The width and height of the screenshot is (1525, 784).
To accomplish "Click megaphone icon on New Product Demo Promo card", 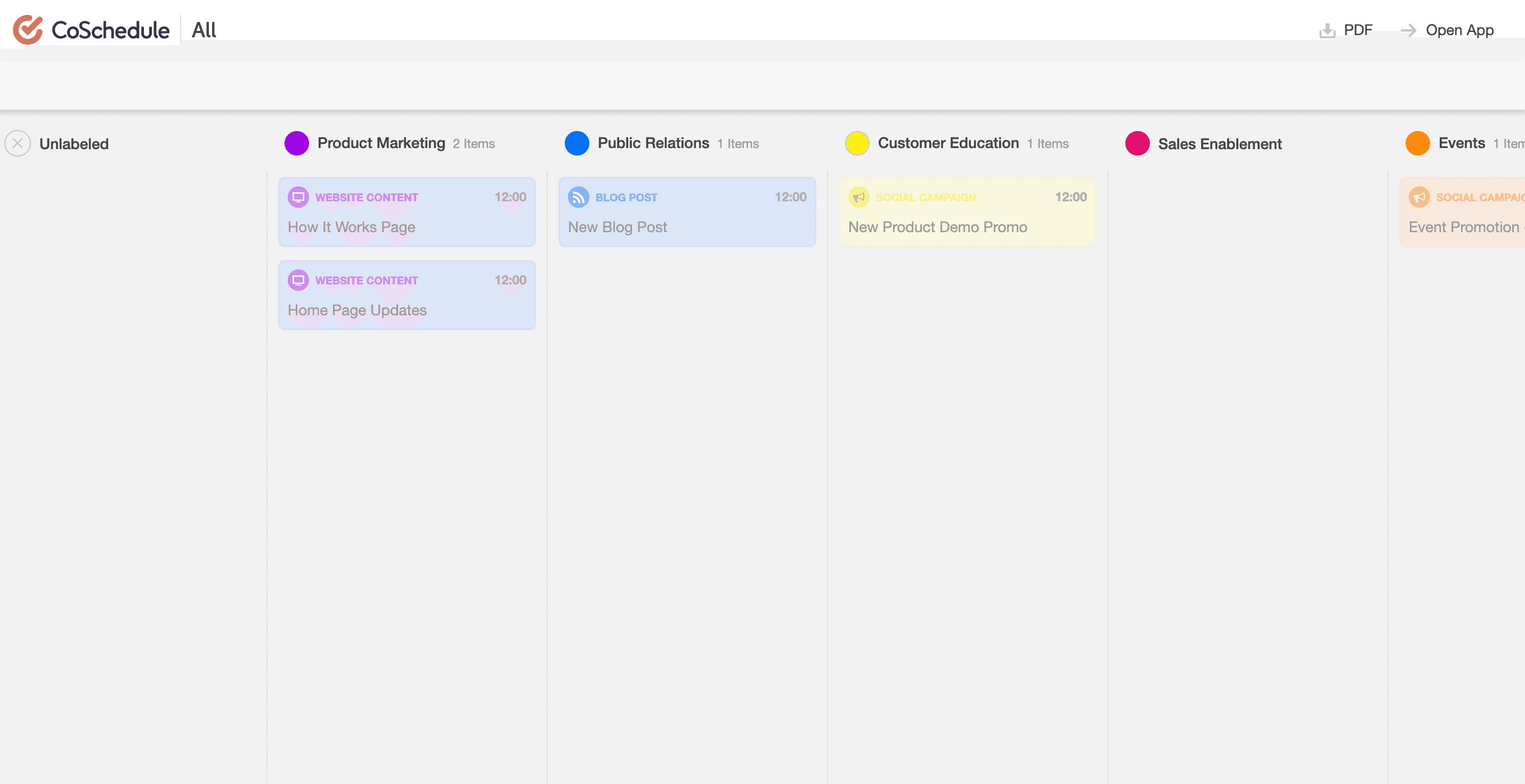I will point(859,197).
